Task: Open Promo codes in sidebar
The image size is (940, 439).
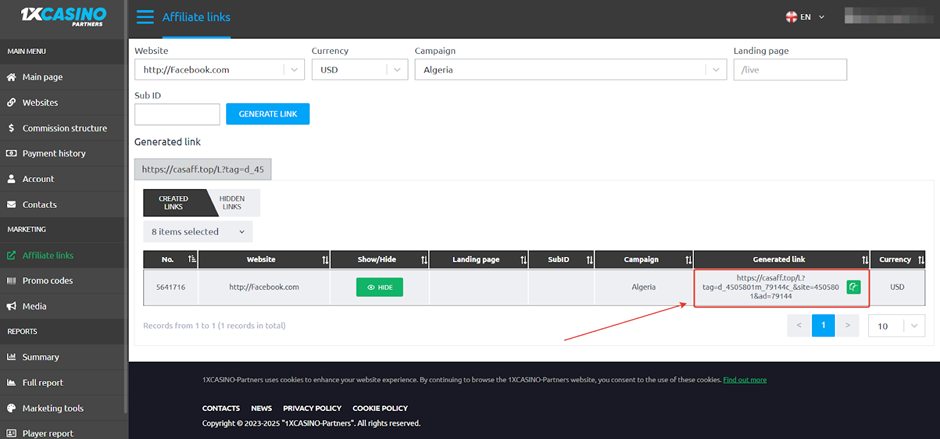Action: click(x=47, y=281)
